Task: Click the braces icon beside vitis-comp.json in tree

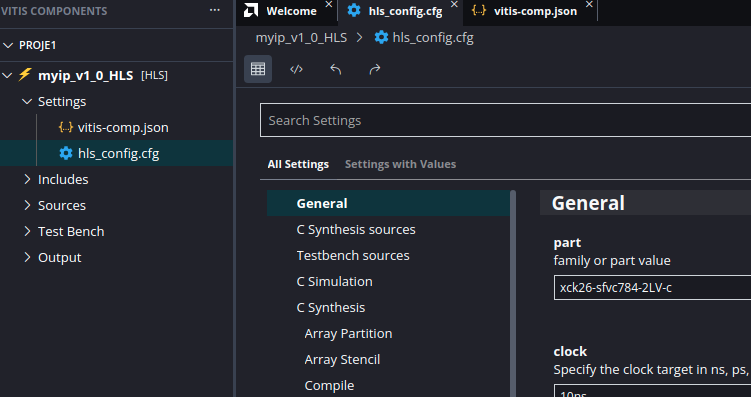Action: point(66,127)
